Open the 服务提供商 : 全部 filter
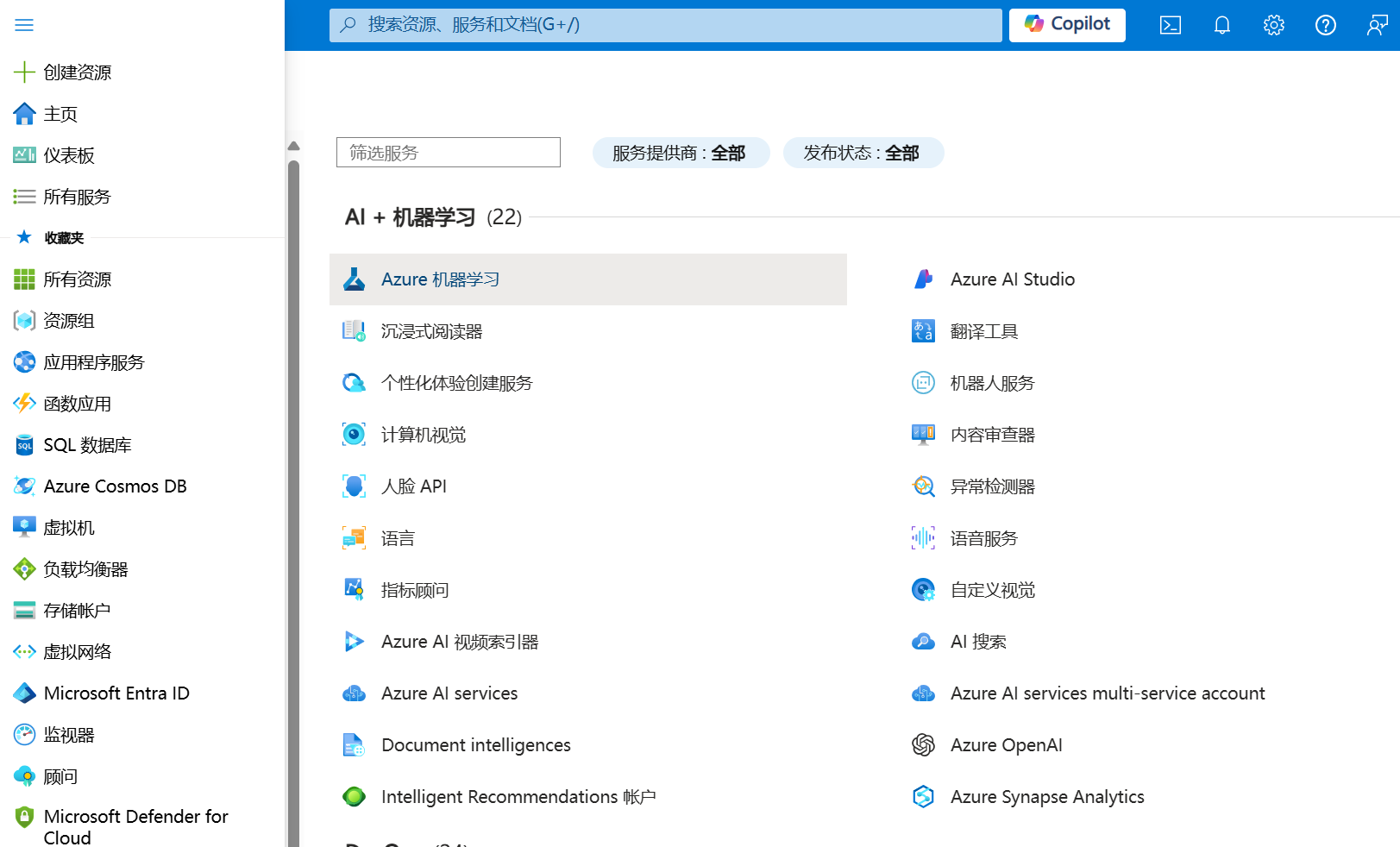The height and width of the screenshot is (847, 1400). tap(681, 153)
